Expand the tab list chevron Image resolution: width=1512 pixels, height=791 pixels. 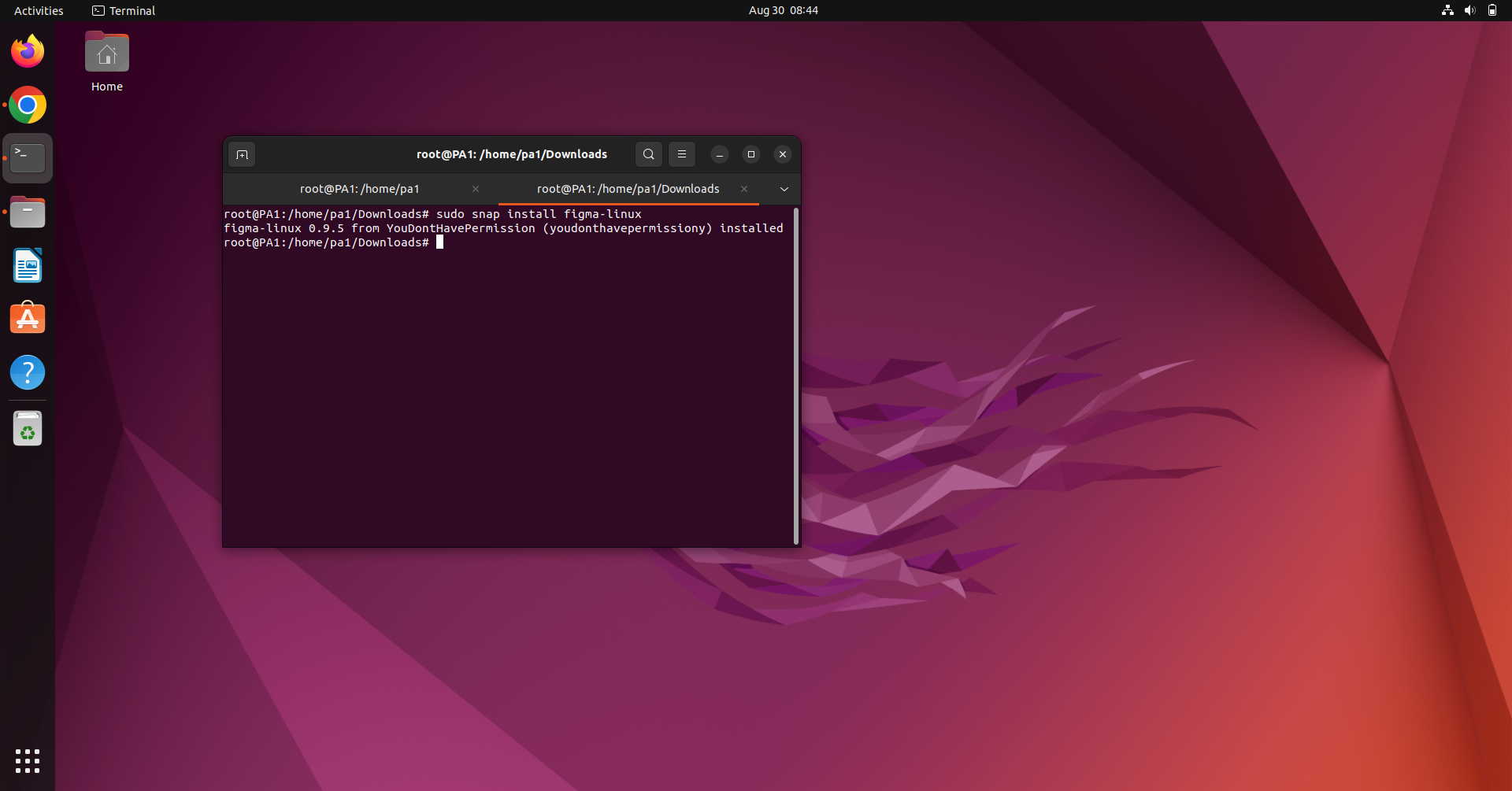tap(784, 189)
